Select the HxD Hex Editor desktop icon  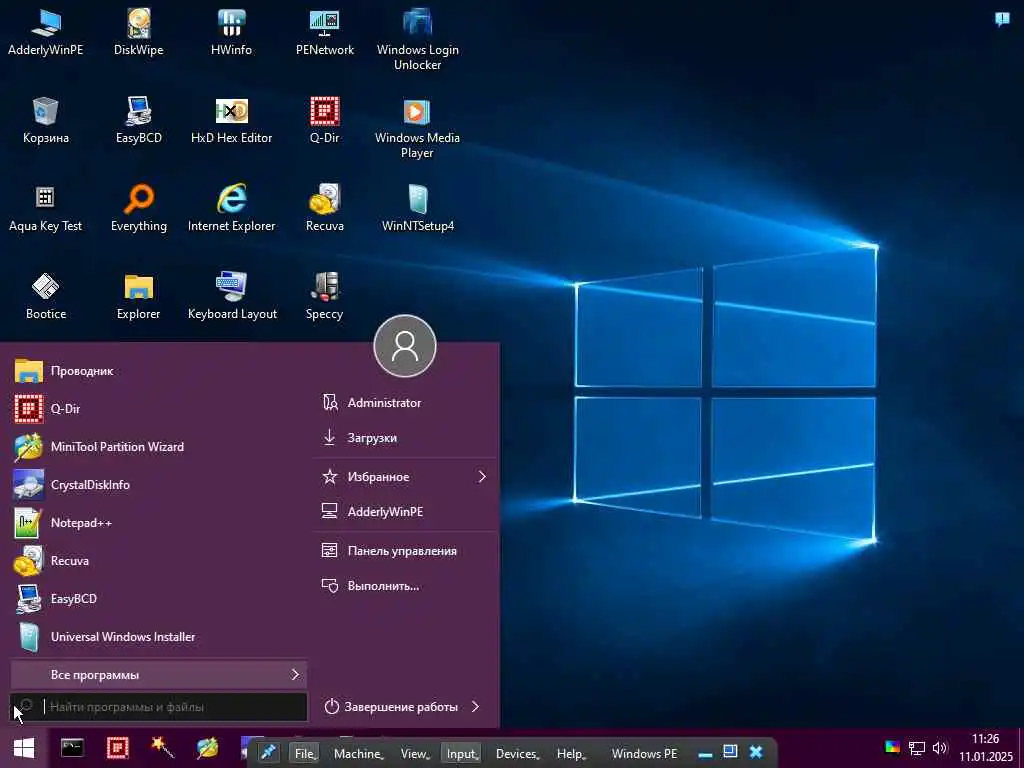click(231, 121)
